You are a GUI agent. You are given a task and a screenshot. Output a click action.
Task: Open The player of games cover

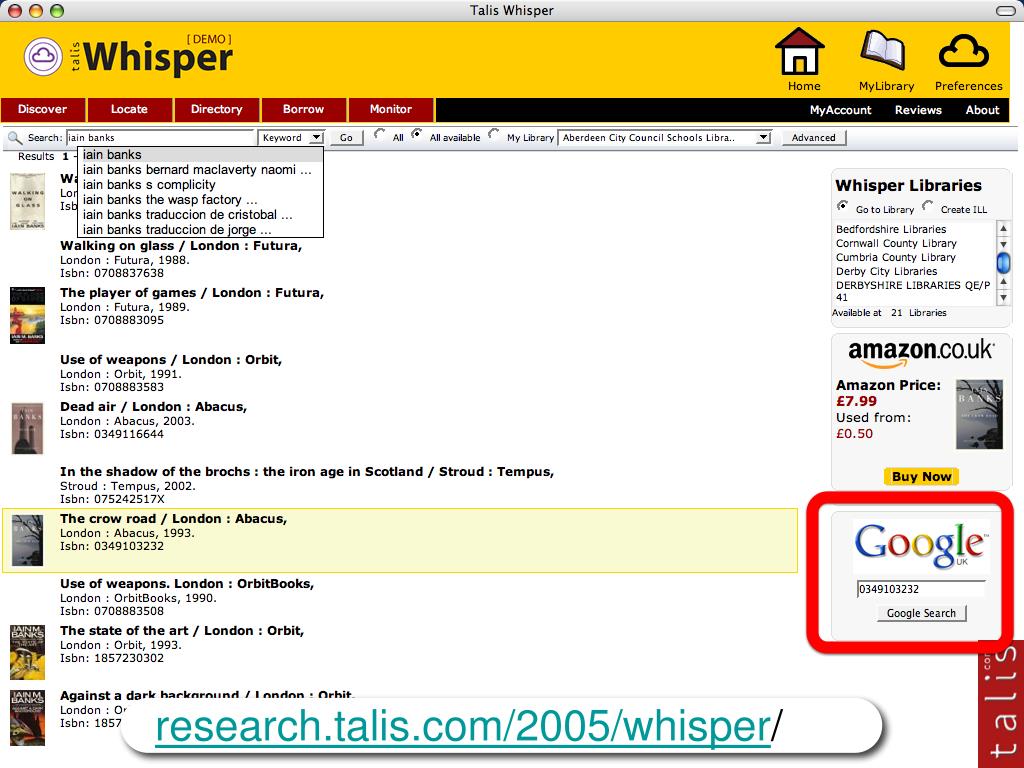[x=27, y=315]
